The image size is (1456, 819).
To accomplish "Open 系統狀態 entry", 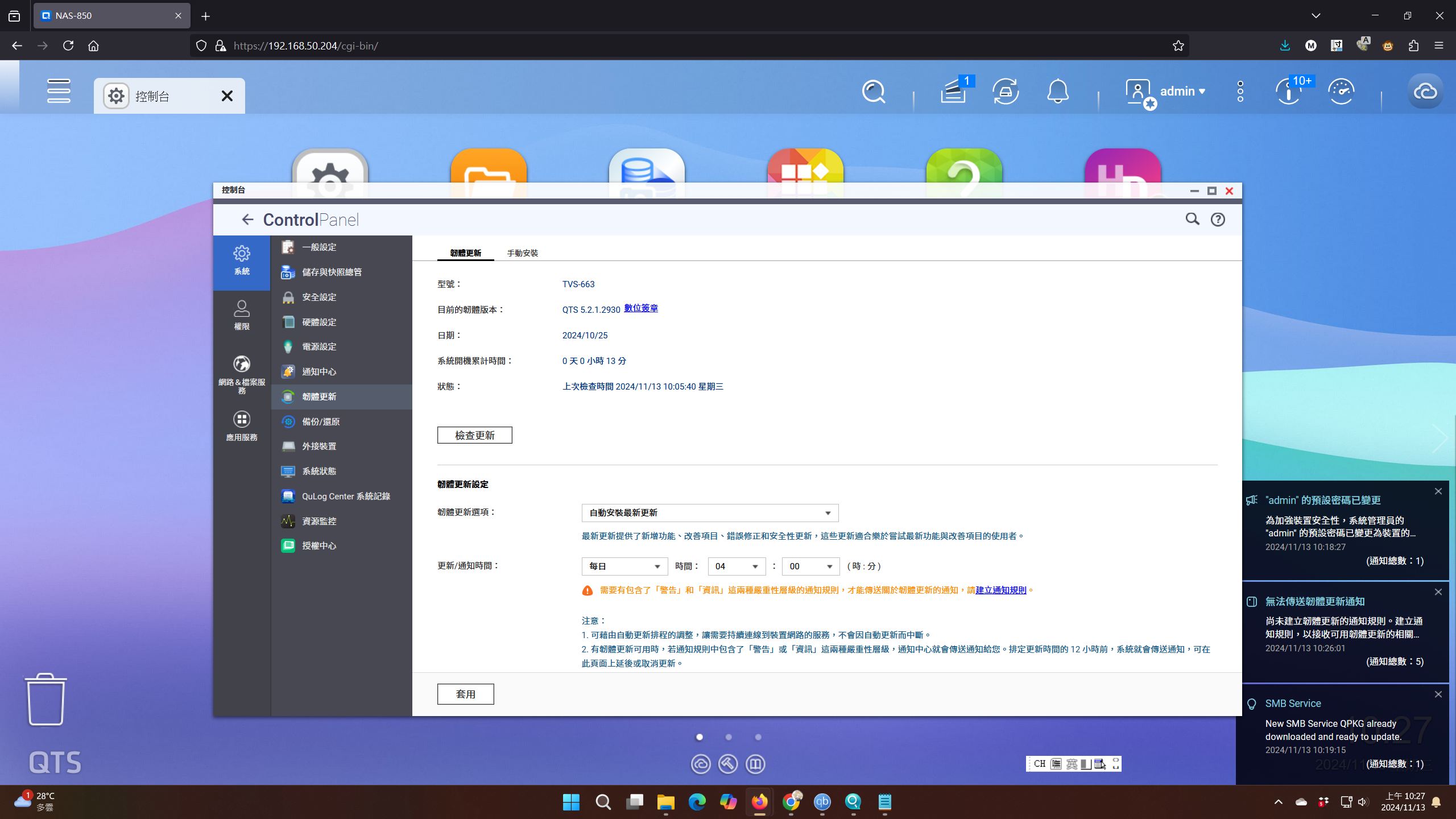I will 341,471.
